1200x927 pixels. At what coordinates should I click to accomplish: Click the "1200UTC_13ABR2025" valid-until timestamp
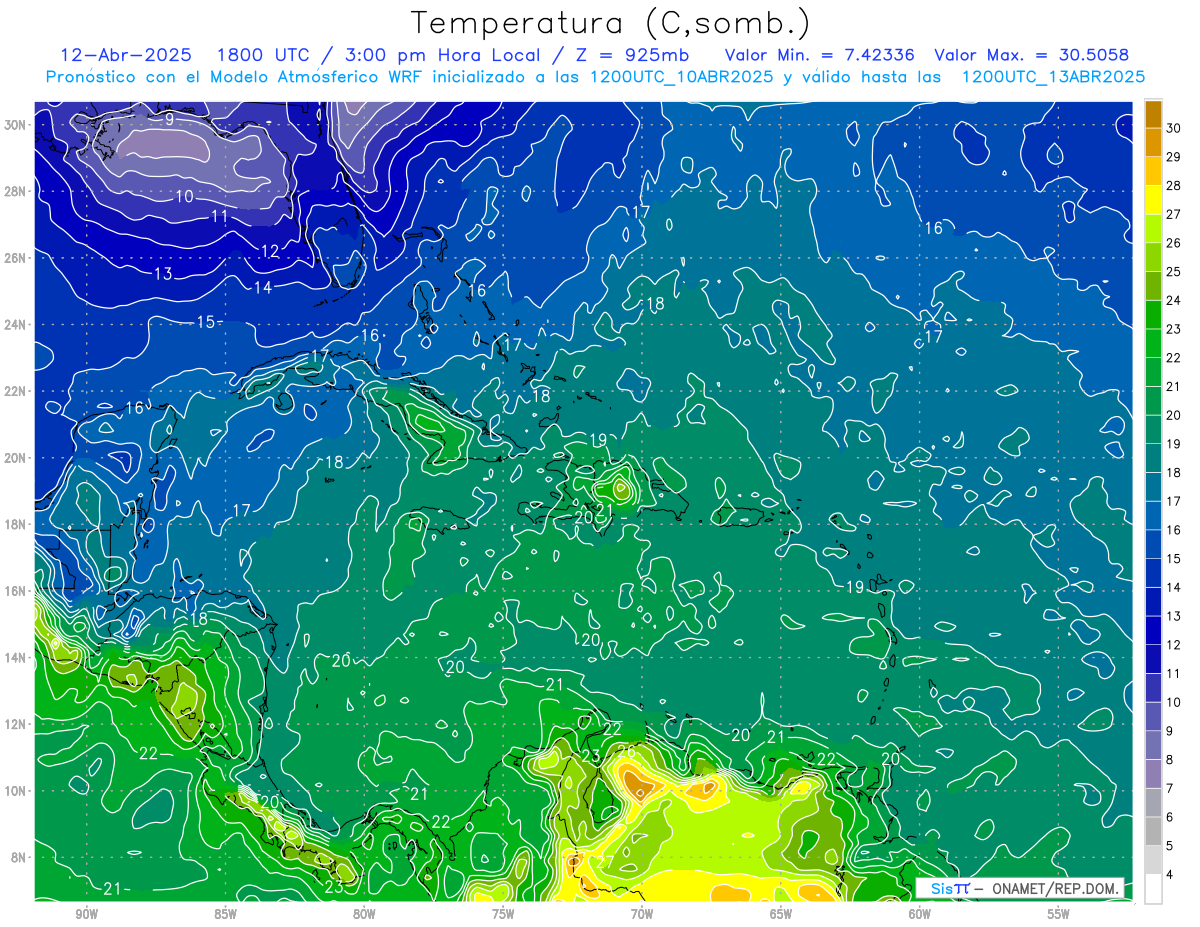click(1053, 77)
